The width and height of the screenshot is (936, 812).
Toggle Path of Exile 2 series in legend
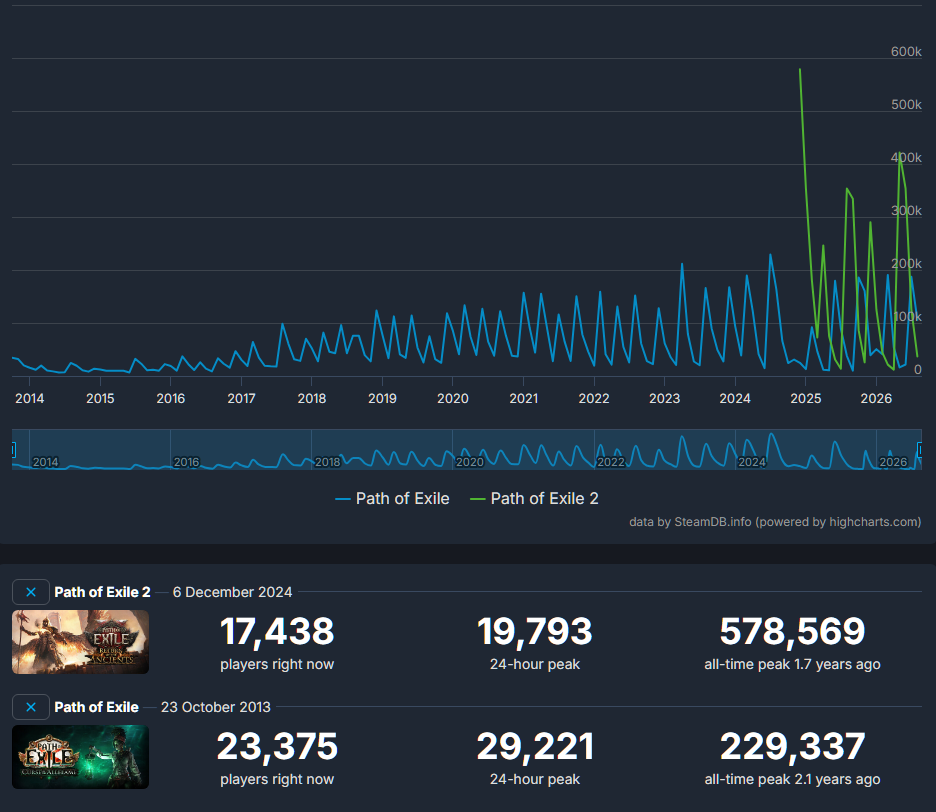click(x=534, y=499)
